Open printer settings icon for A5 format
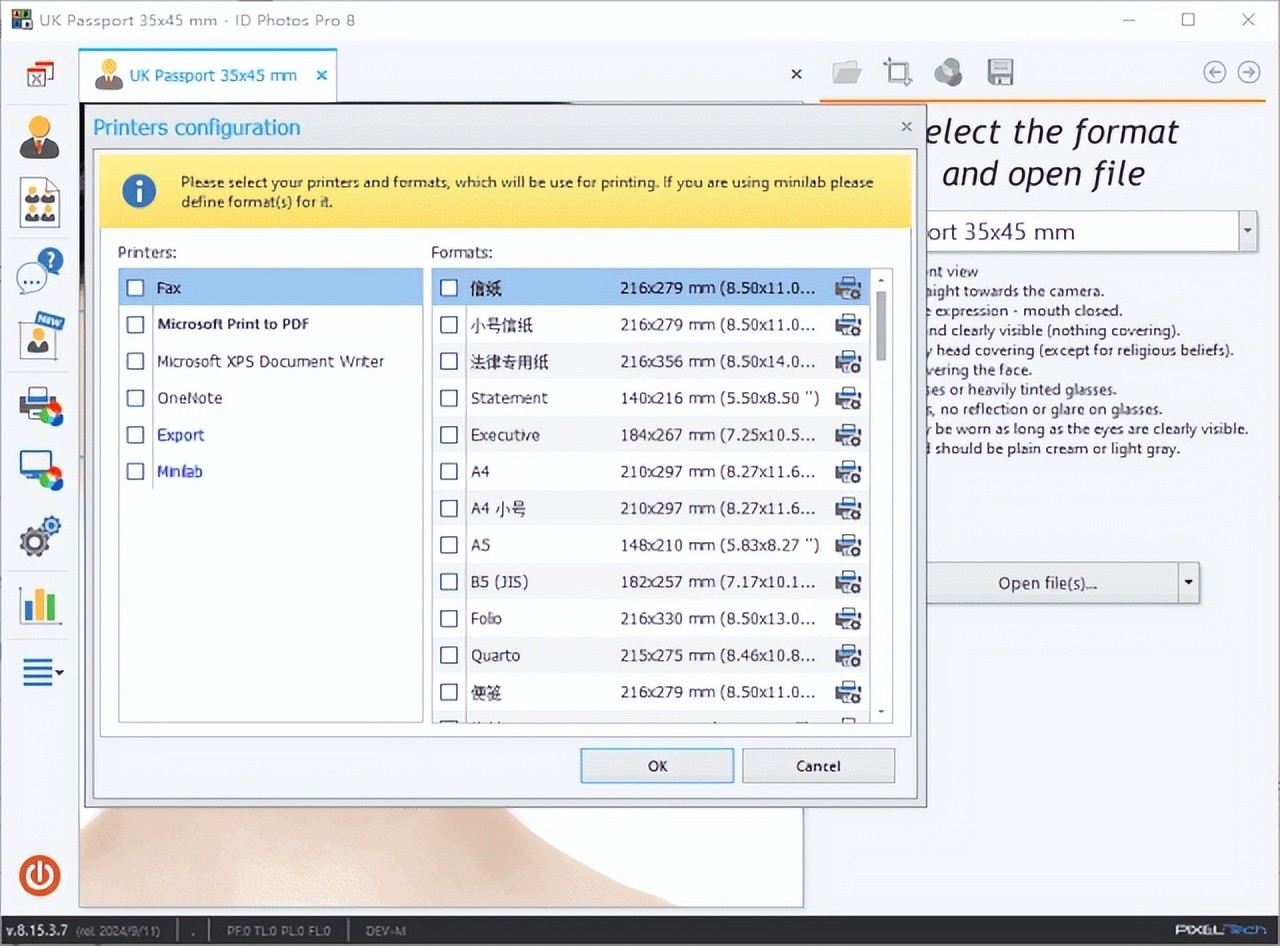The image size is (1280, 946). coord(848,545)
